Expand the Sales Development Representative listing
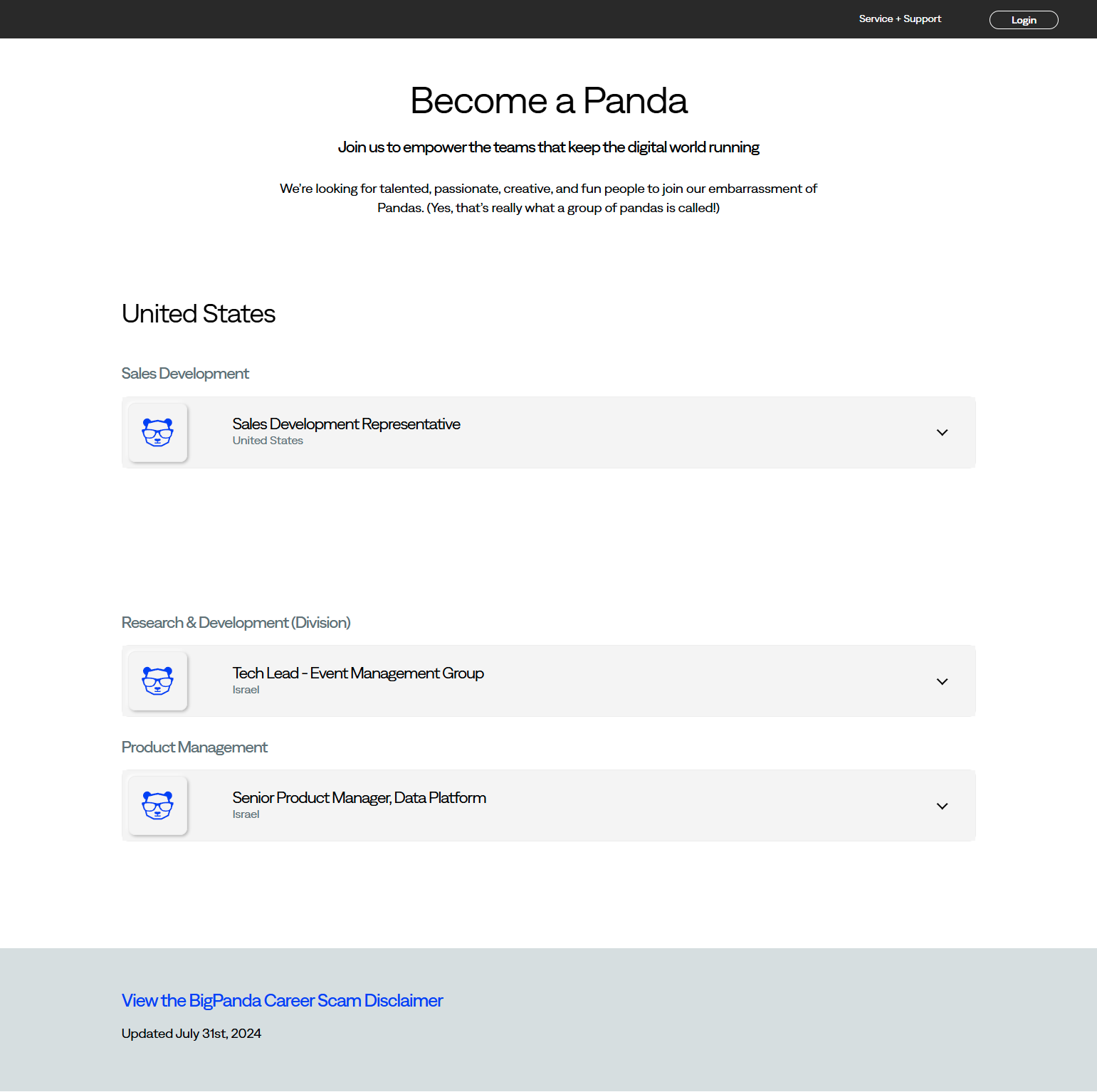 (942, 432)
